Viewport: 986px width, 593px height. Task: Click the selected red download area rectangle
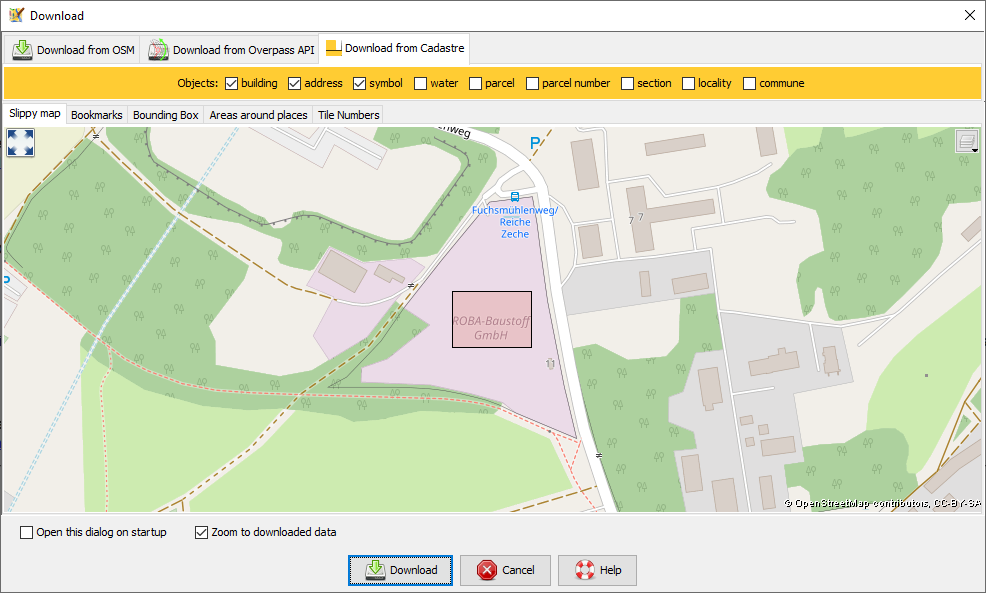coord(491,319)
